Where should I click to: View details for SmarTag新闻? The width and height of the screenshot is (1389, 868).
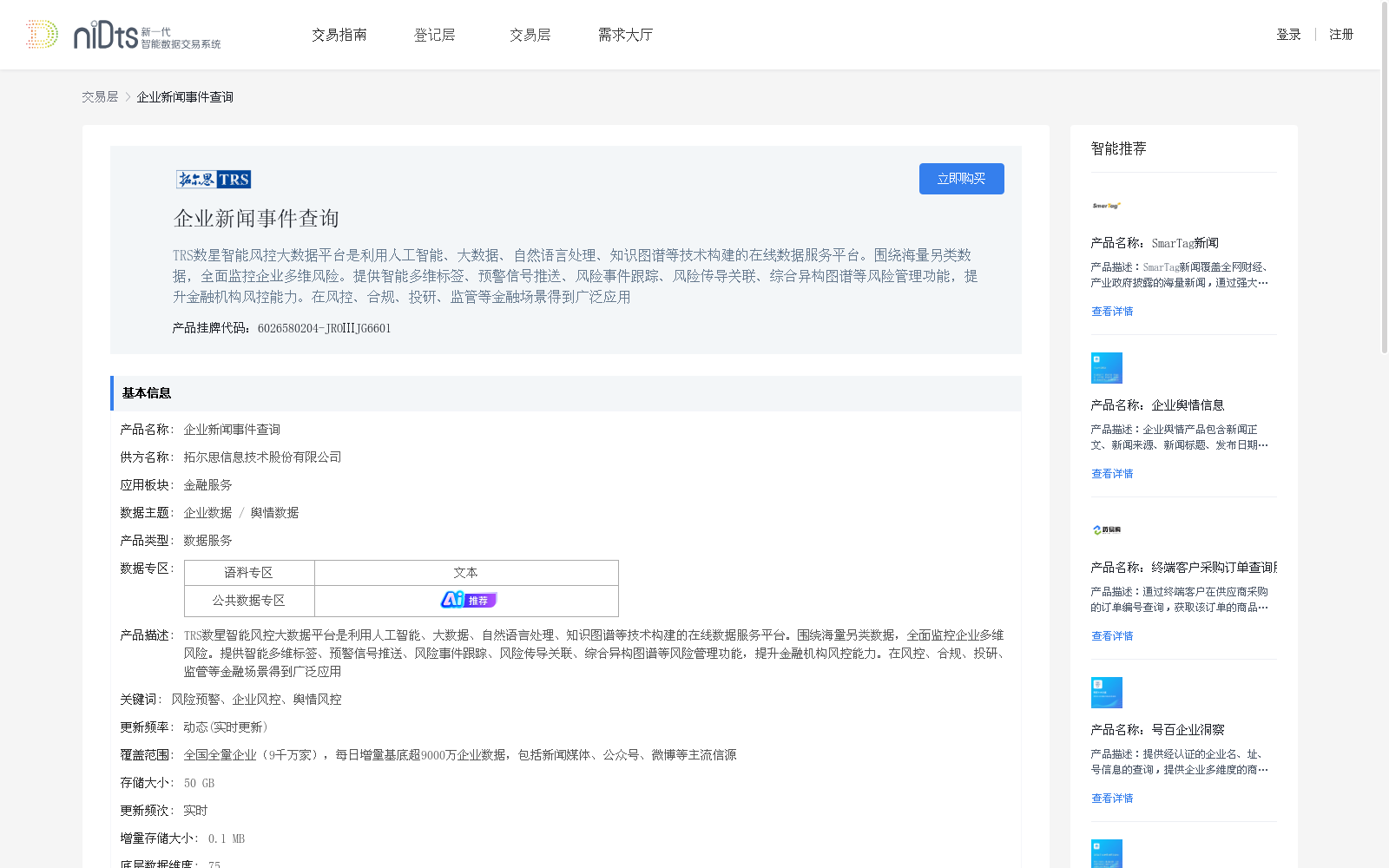point(1112,312)
